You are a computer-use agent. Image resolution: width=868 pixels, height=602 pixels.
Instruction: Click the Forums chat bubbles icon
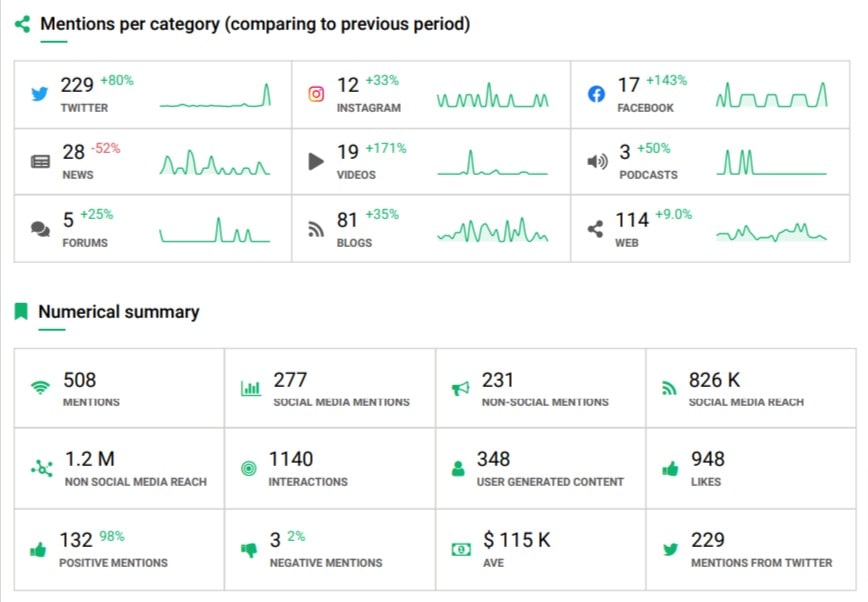pyautogui.click(x=40, y=229)
